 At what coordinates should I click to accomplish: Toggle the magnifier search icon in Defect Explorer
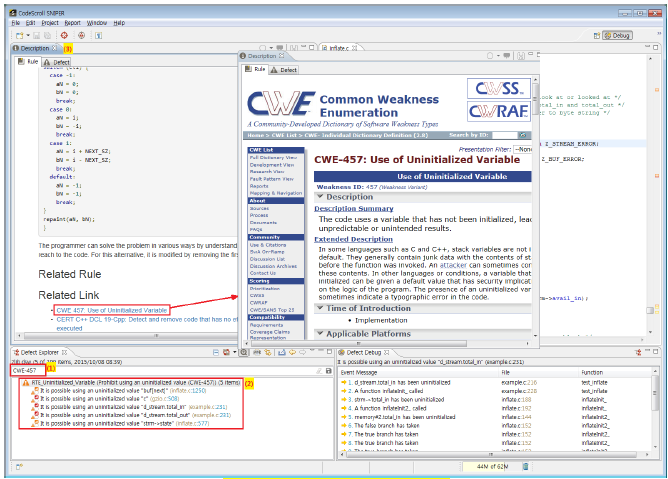(244, 352)
